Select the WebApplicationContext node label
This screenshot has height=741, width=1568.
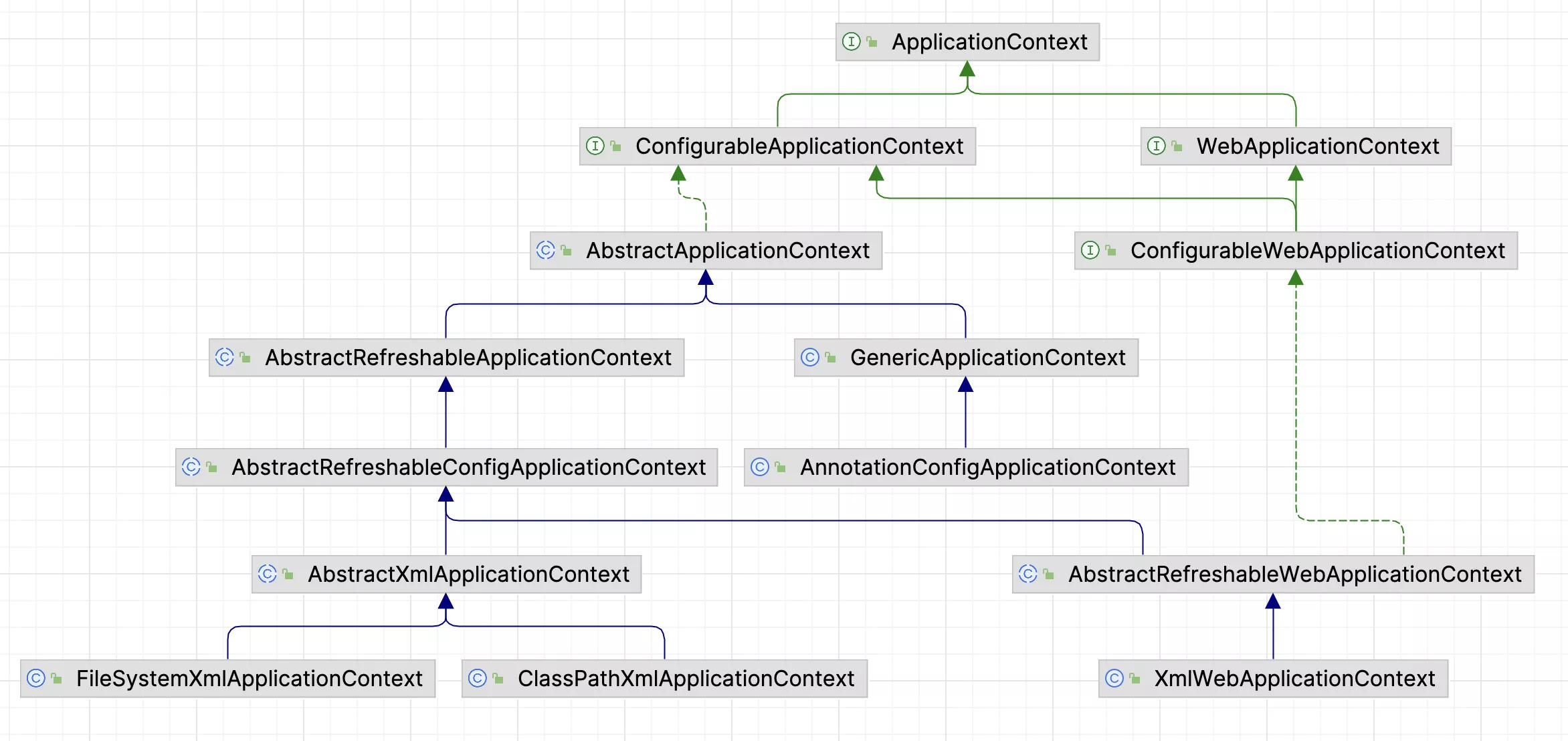[x=1318, y=146]
